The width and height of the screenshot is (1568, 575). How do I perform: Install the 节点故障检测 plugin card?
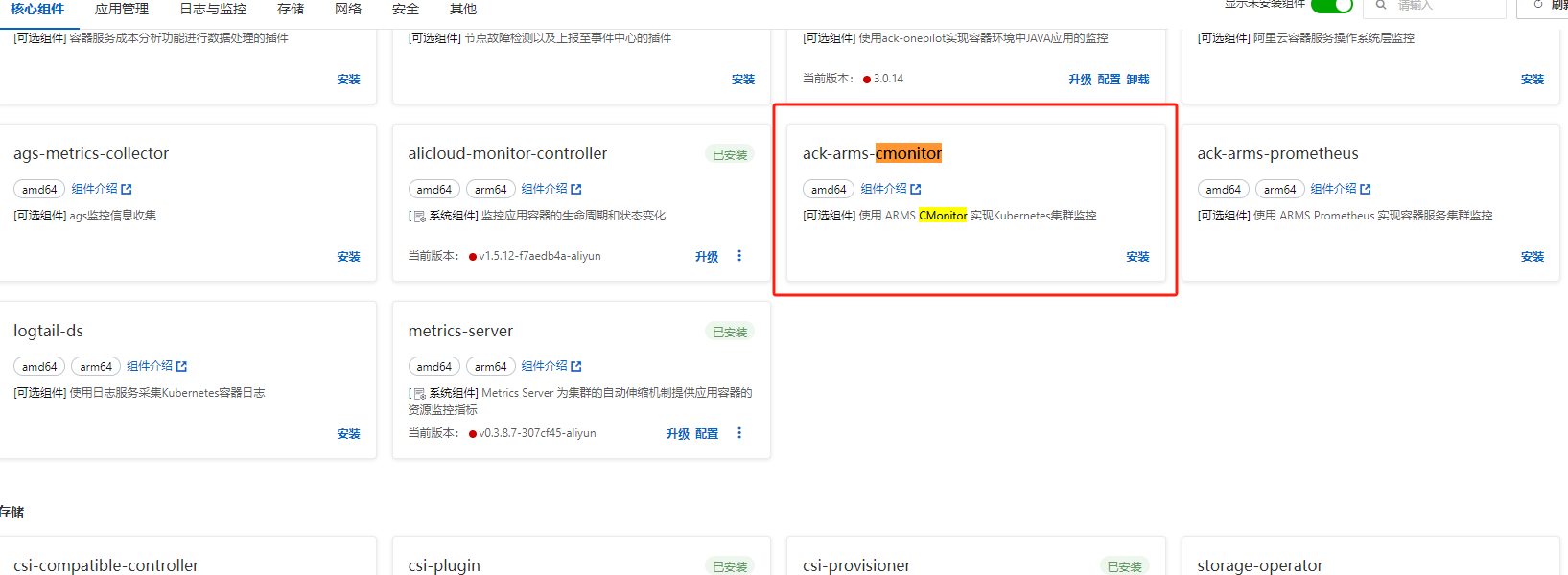point(743,80)
